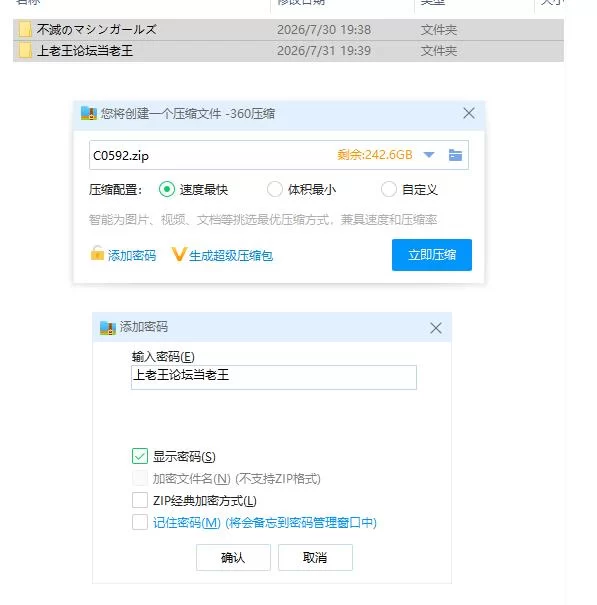Confirm the password with 确认
The height and width of the screenshot is (605, 597).
coord(233,557)
